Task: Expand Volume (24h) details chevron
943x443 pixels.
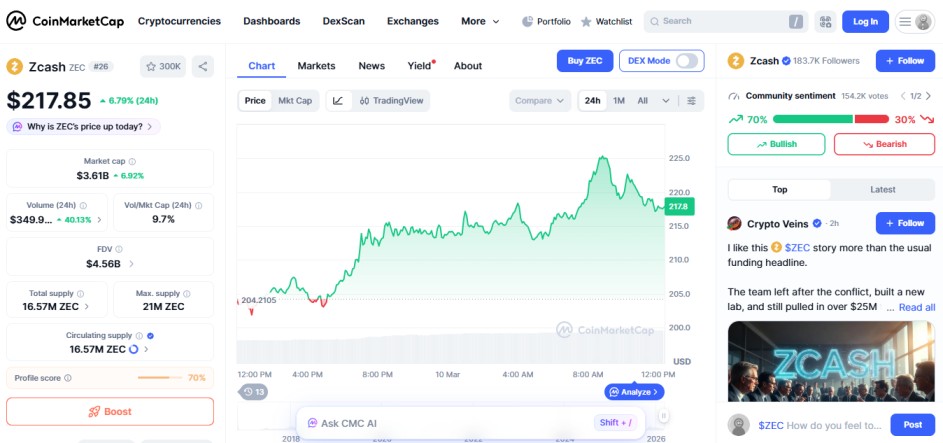Action: tap(99, 220)
